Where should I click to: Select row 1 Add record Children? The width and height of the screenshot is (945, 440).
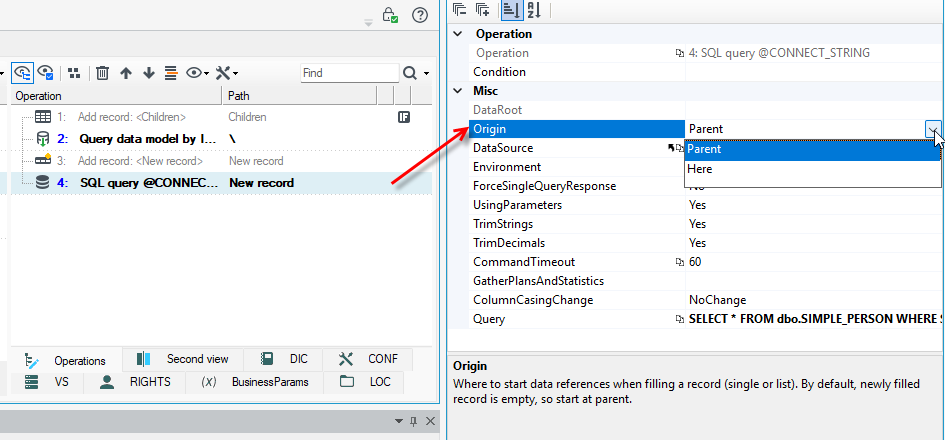tap(222, 117)
